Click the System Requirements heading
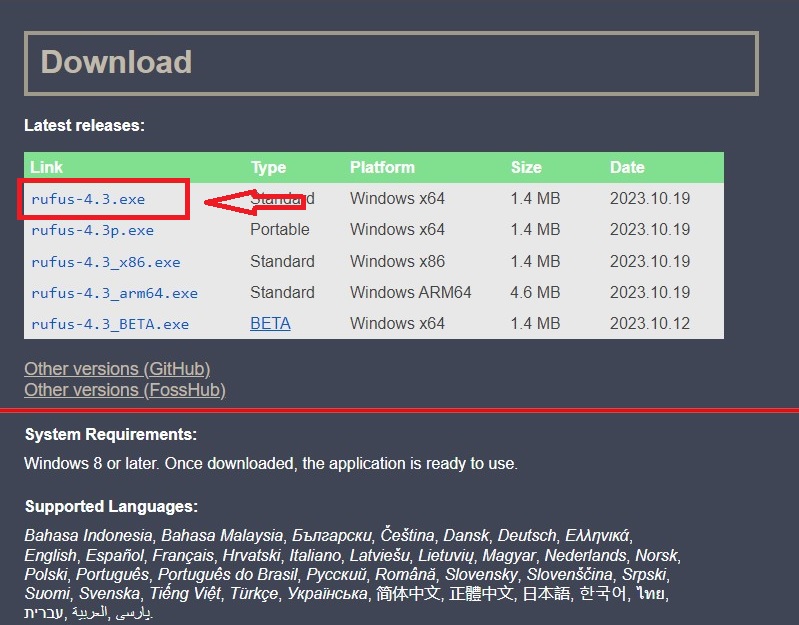 pyautogui.click(x=111, y=435)
